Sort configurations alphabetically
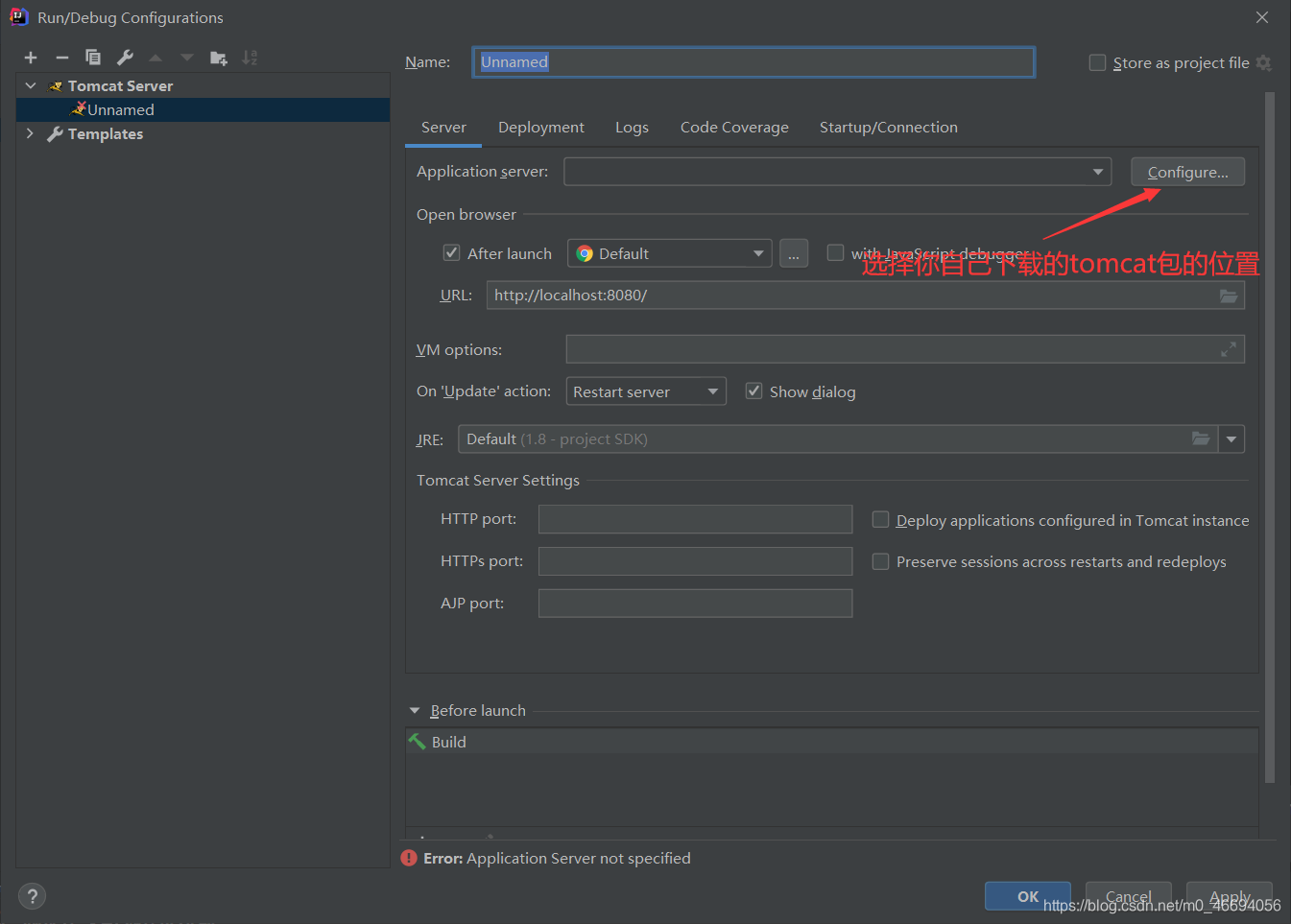This screenshot has width=1291, height=924. pyautogui.click(x=250, y=58)
